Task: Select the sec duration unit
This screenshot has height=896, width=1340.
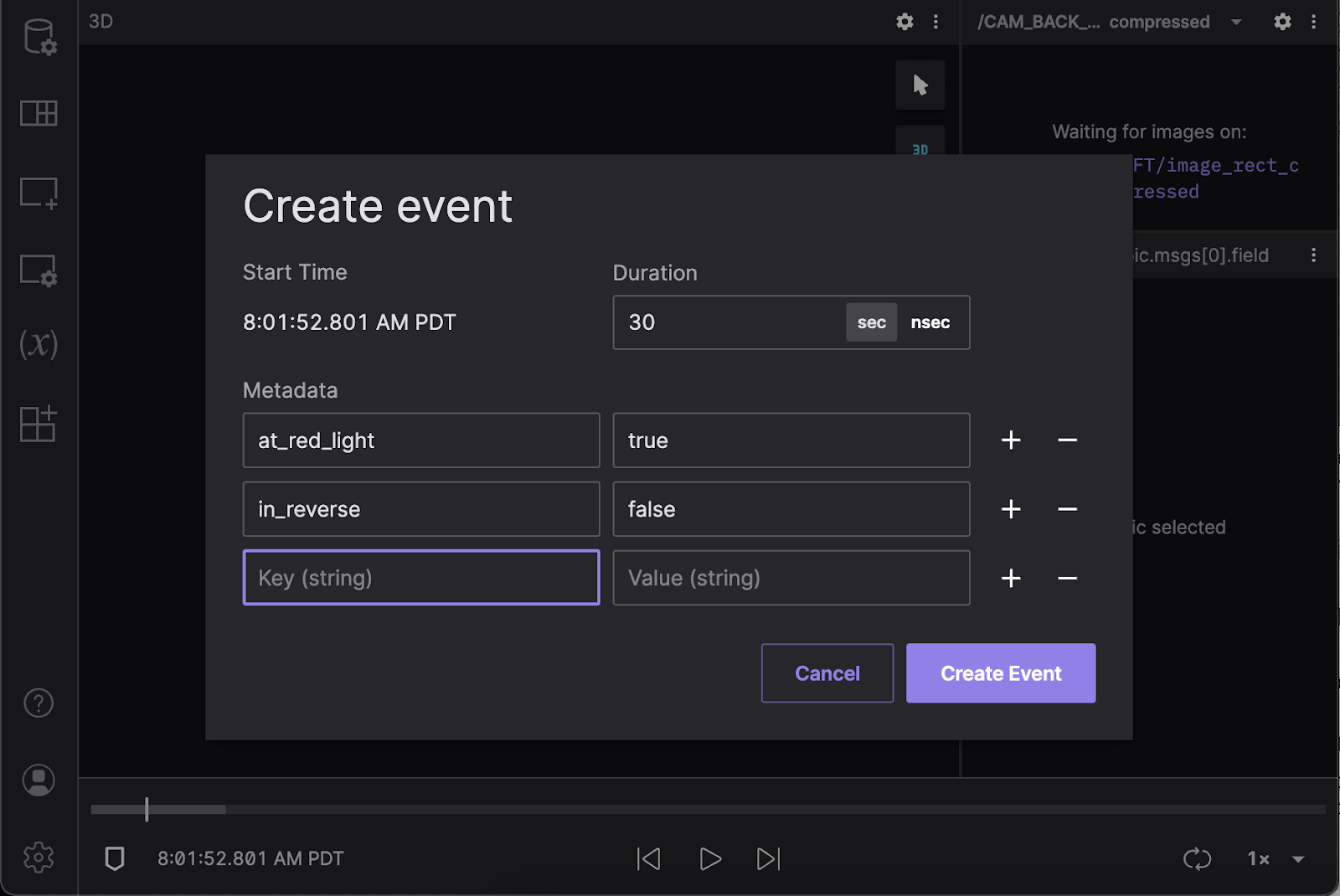Action: pos(871,322)
